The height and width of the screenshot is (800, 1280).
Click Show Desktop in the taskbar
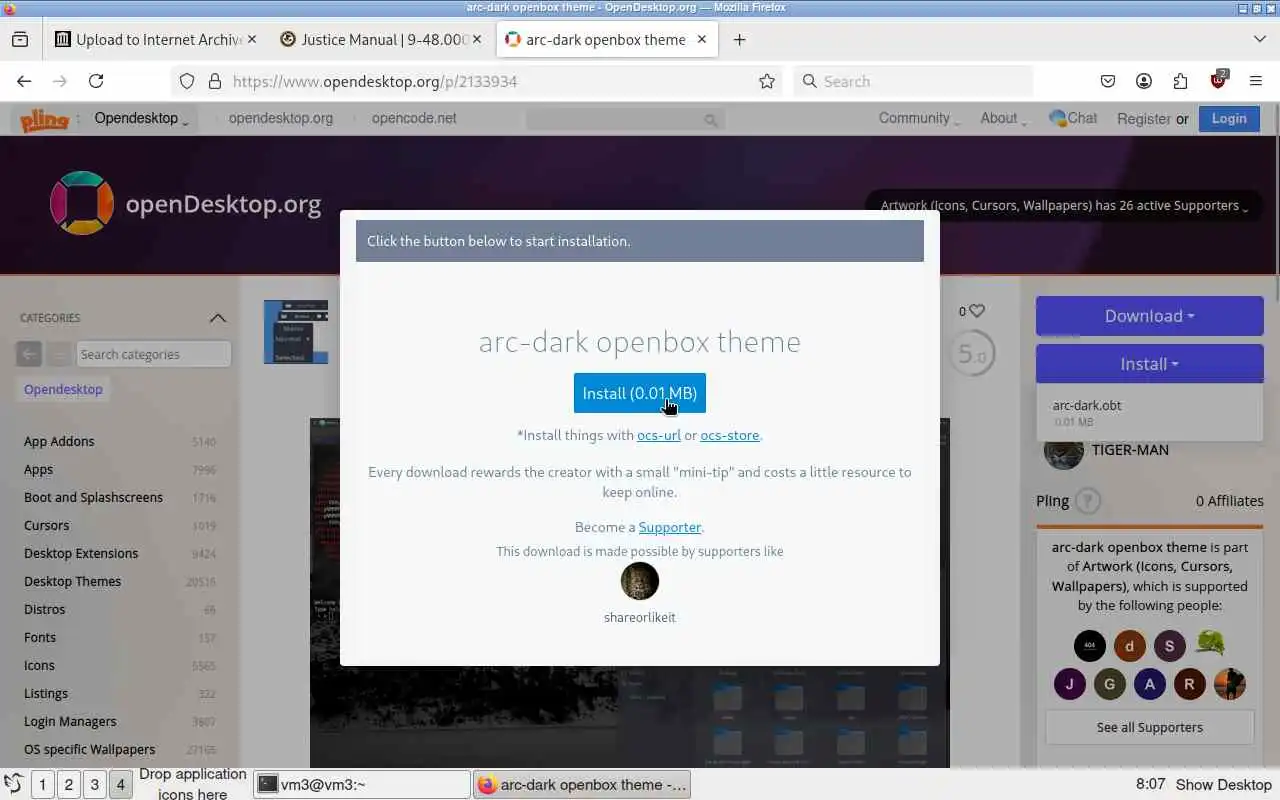pos(1223,785)
